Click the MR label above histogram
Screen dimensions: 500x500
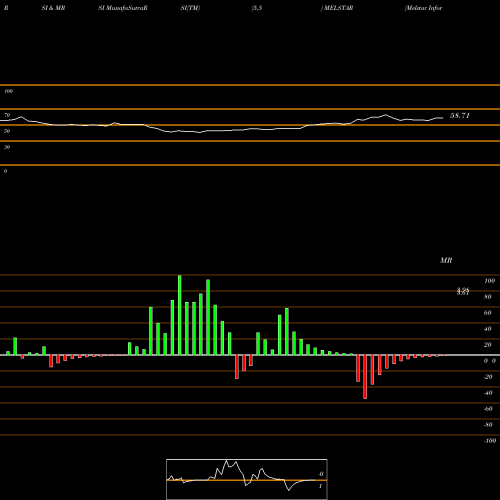click(446, 260)
